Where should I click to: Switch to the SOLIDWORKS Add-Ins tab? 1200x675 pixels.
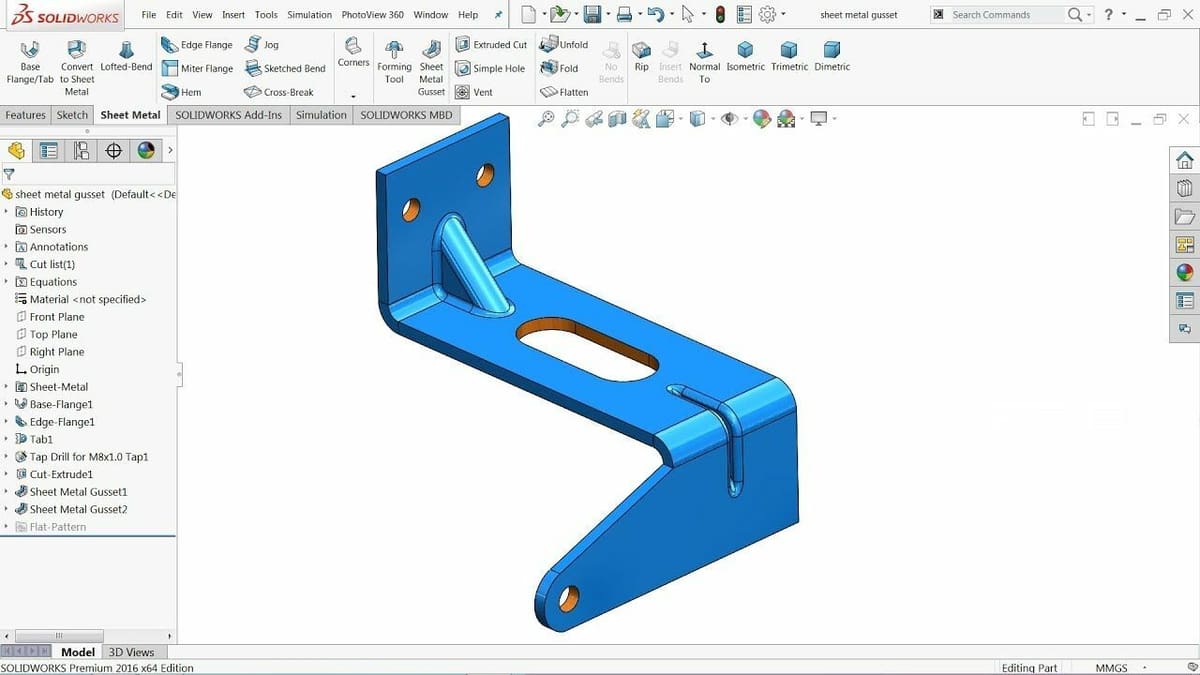click(x=228, y=115)
